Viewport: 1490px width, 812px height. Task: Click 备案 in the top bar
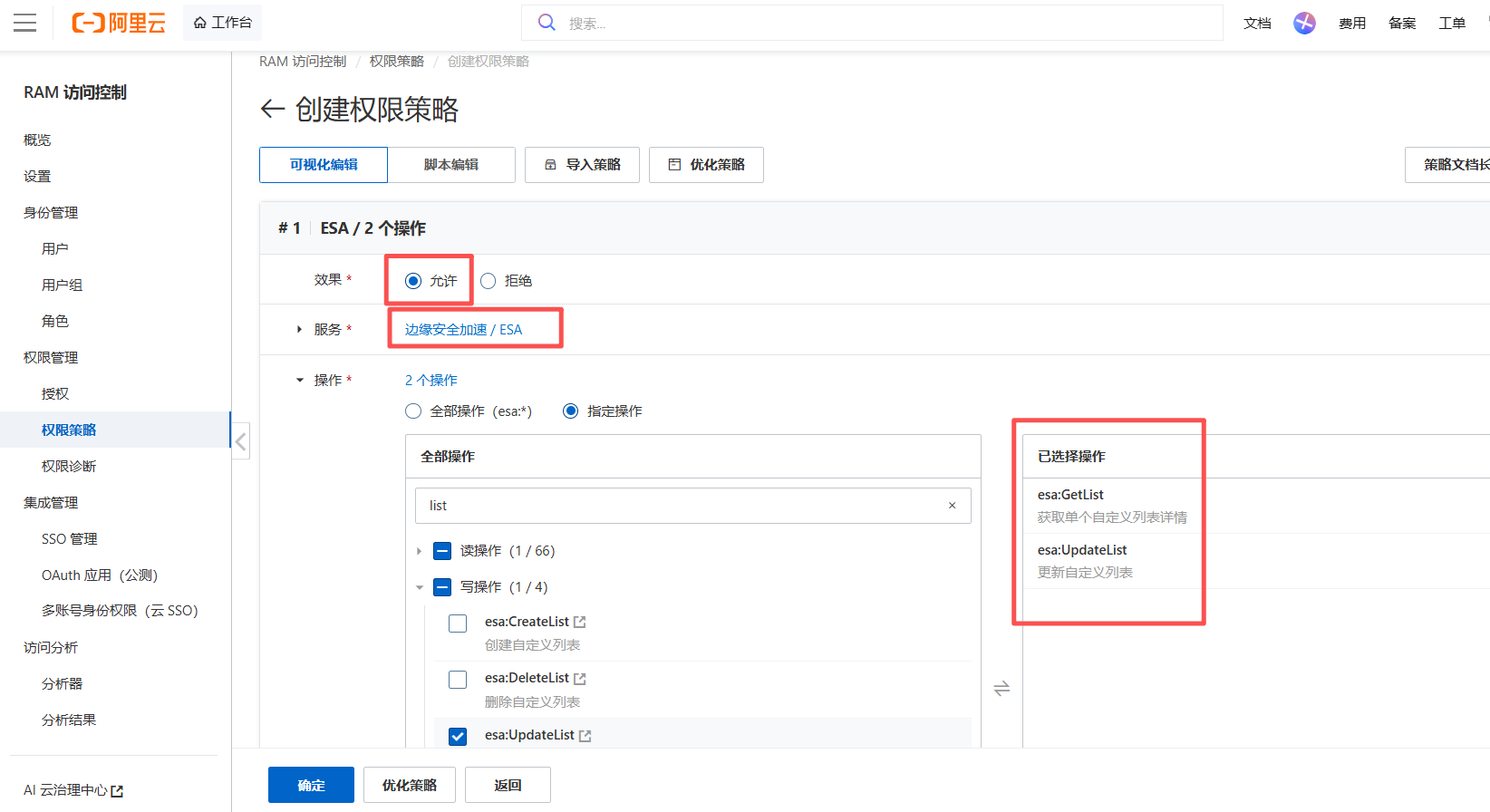pyautogui.click(x=1402, y=24)
